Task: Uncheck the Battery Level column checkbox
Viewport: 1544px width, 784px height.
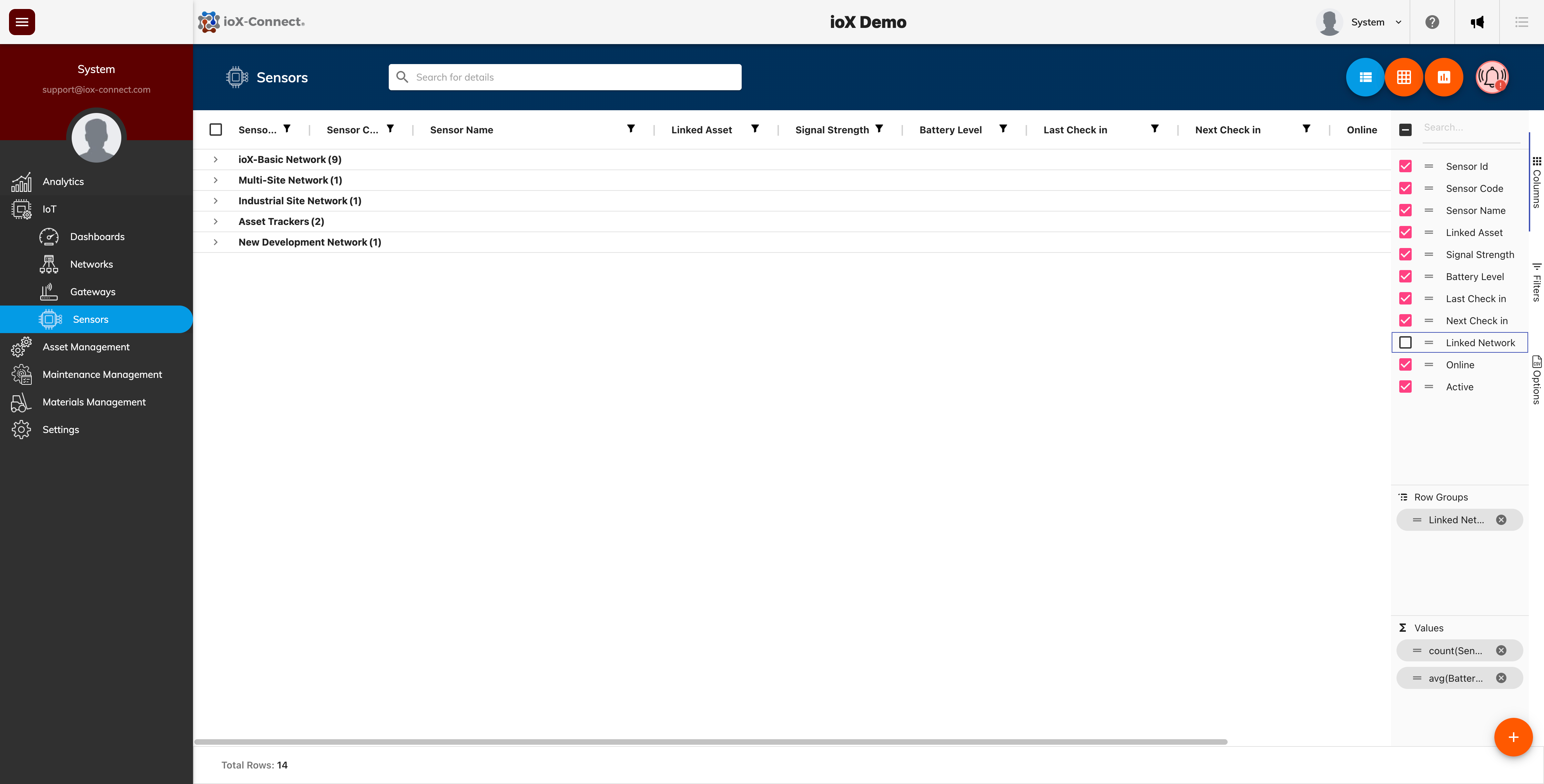Action: coord(1405,277)
